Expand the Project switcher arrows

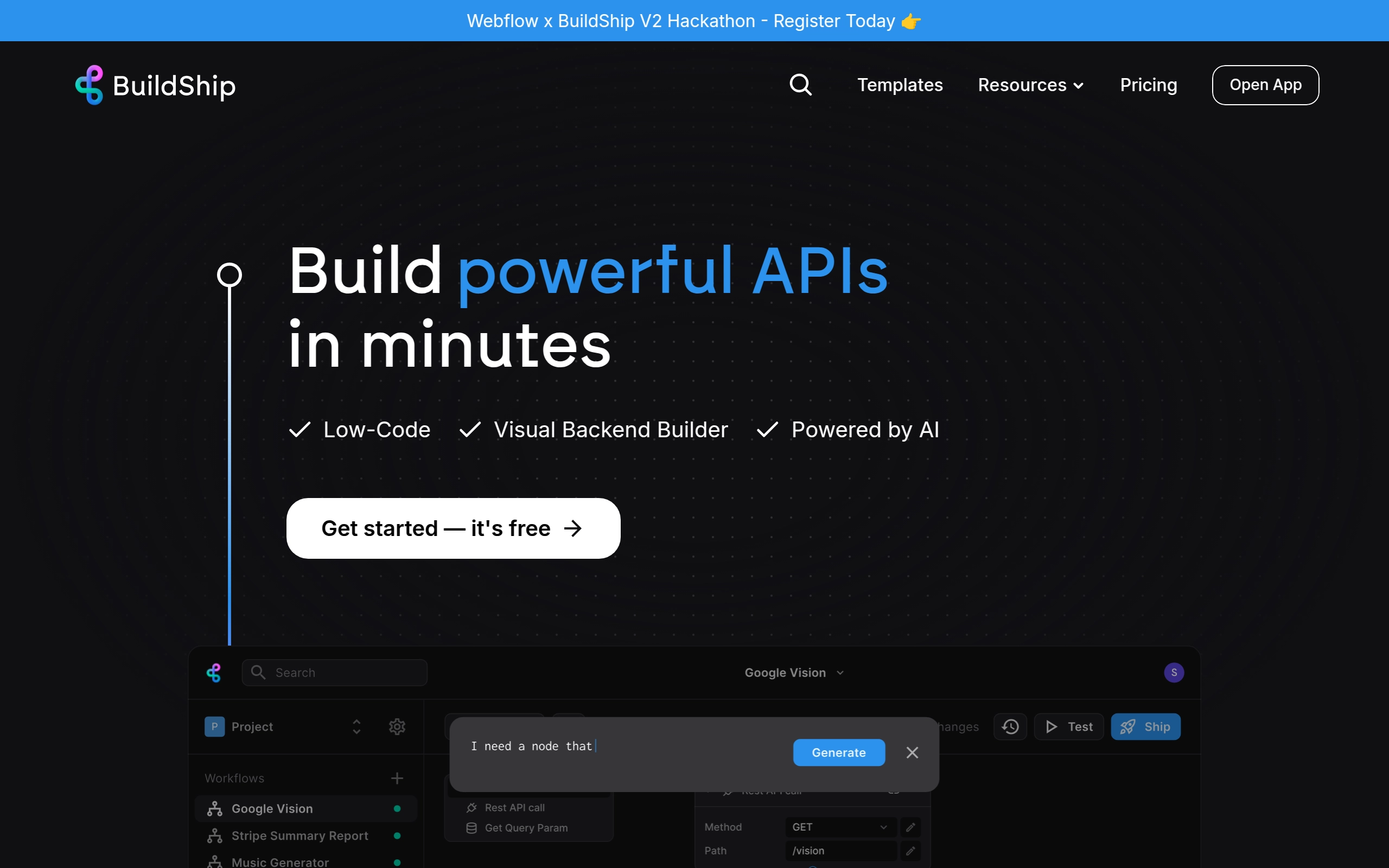(356, 727)
